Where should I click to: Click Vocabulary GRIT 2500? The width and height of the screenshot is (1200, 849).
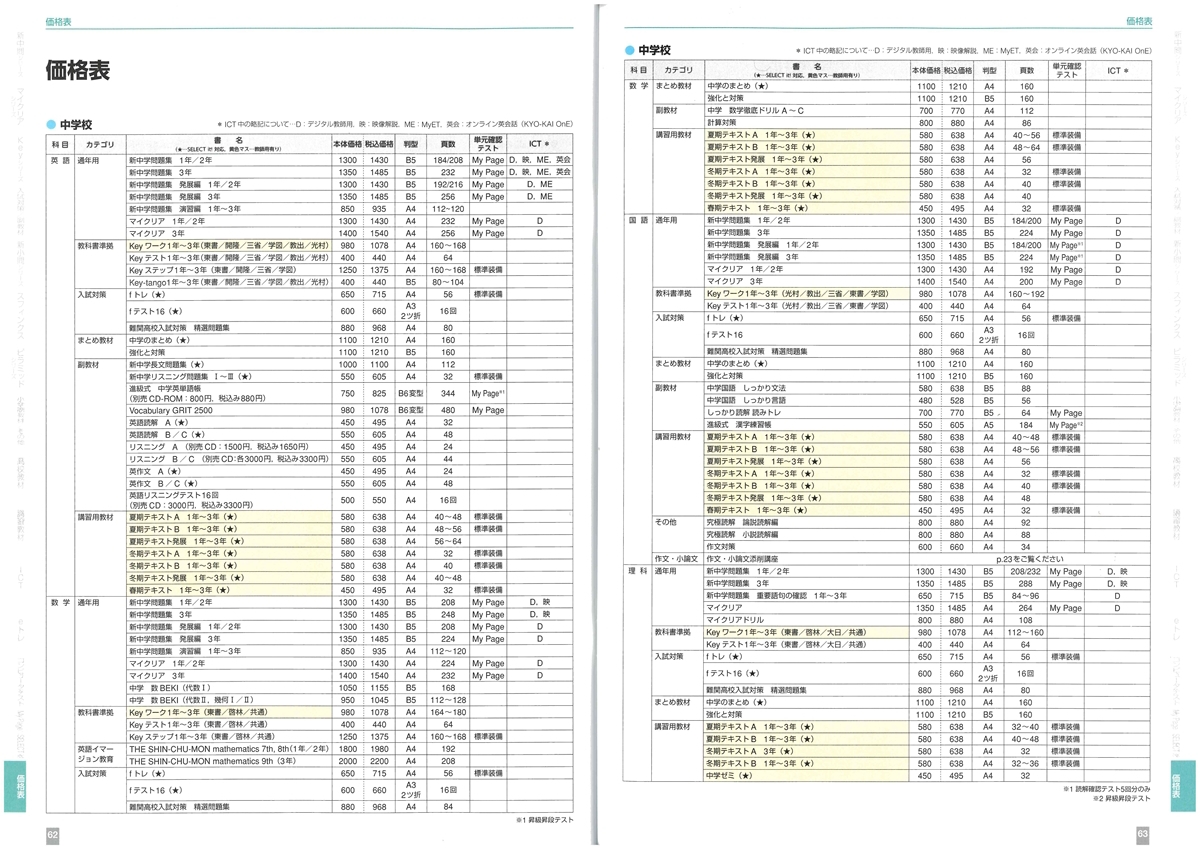point(170,410)
